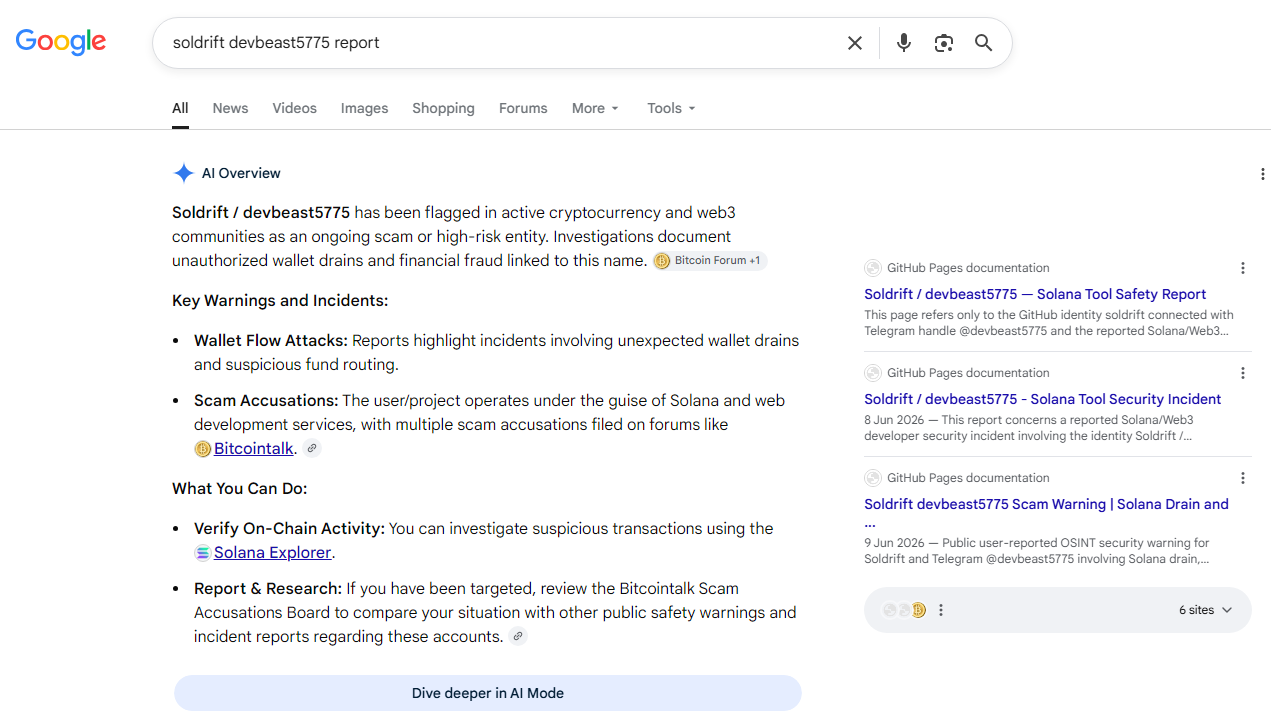This screenshot has height=727, width=1271.
Task: Open options for the Soldrift Scam Warning result
Action: click(x=1243, y=478)
